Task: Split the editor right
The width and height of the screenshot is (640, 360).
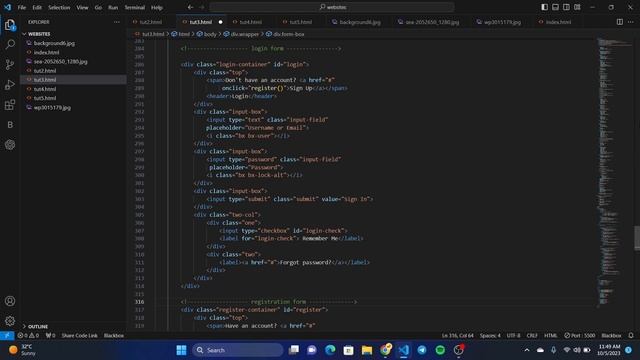Action: click(x=620, y=22)
